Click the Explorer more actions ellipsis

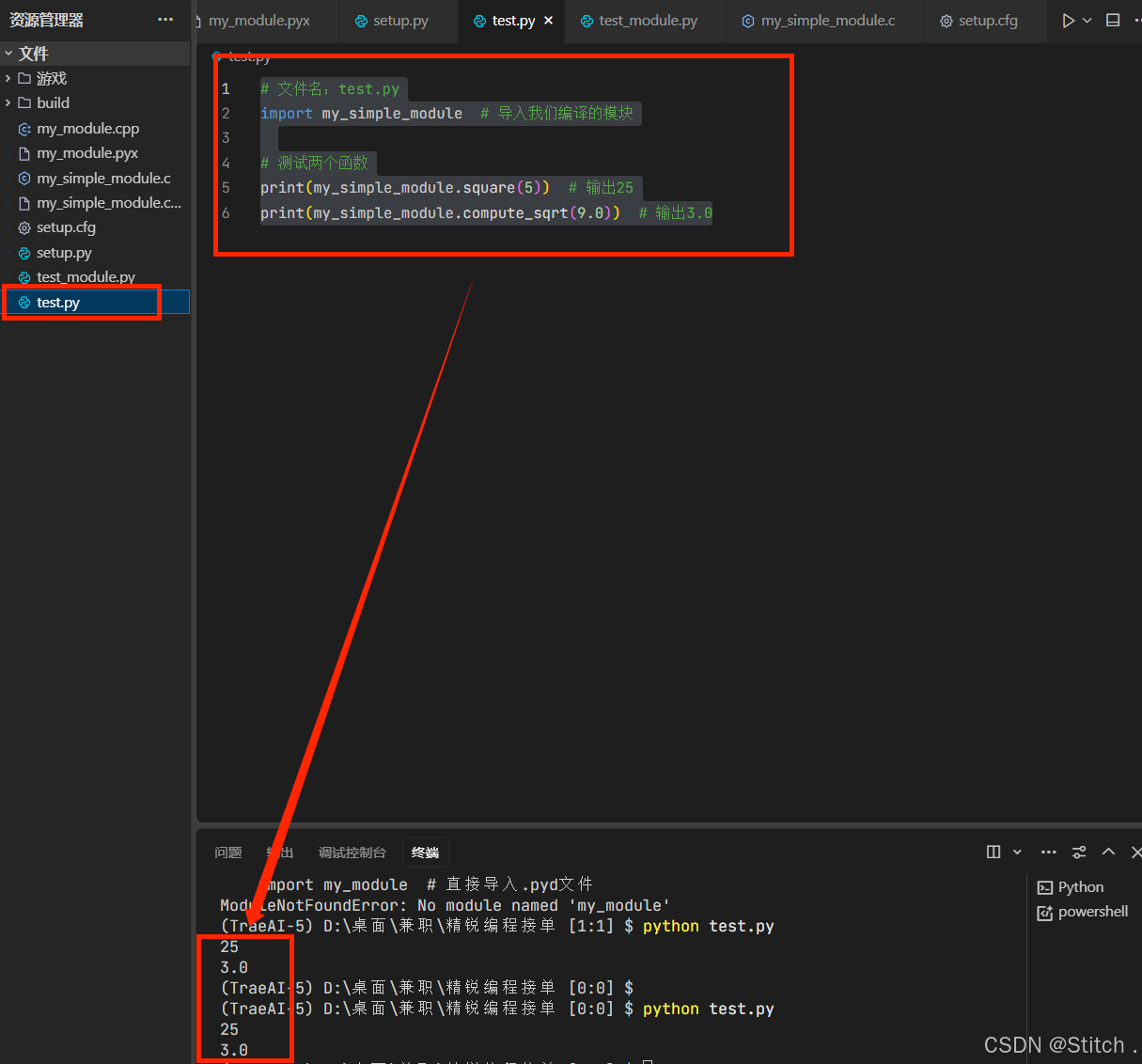pyautogui.click(x=165, y=20)
